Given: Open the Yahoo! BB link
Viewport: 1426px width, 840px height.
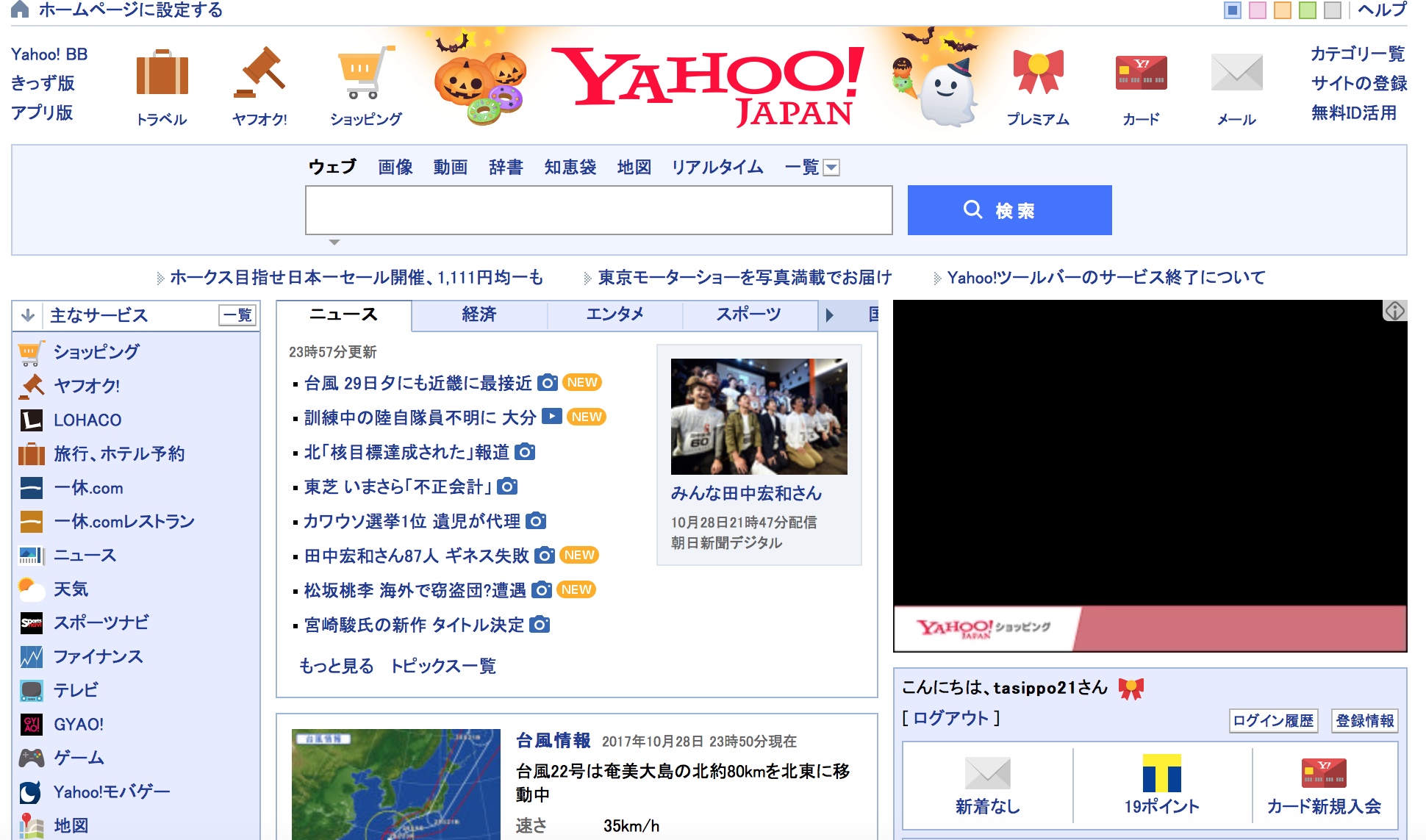Looking at the screenshot, I should 49,54.
